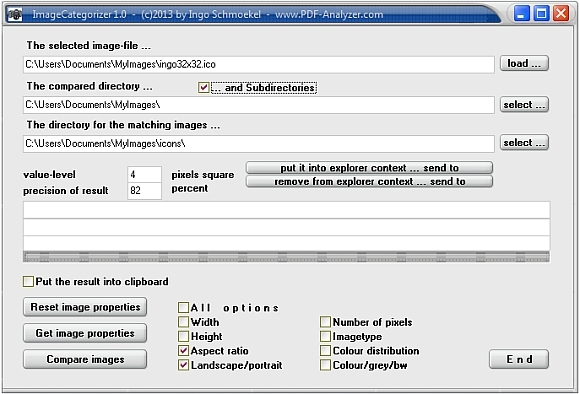Click the top row of the results box
Screen dimensions: 580x394
(286, 210)
